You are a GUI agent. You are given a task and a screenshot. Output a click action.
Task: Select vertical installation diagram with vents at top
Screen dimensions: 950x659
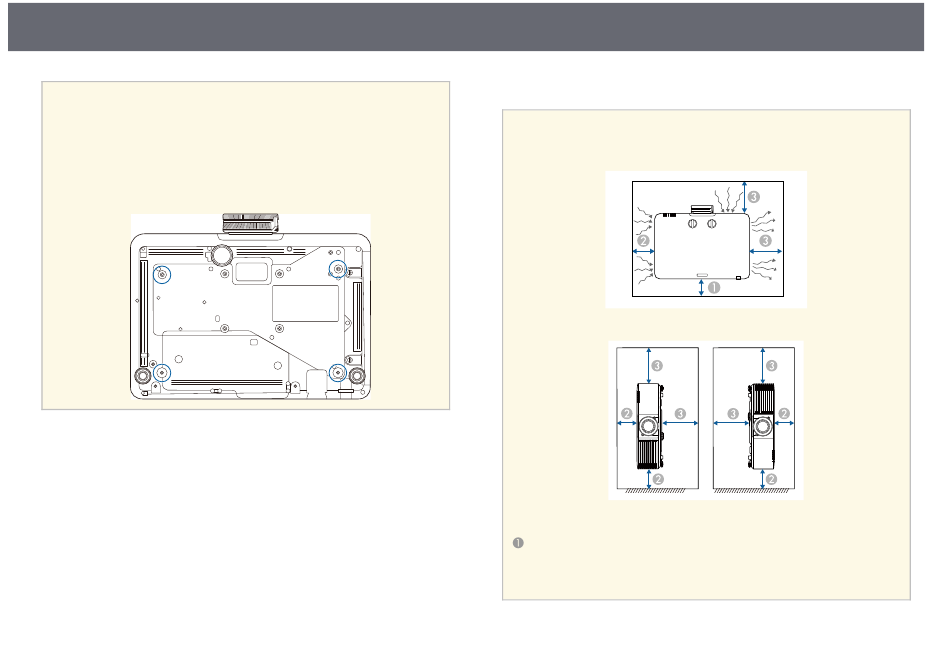pyautogui.click(x=754, y=419)
